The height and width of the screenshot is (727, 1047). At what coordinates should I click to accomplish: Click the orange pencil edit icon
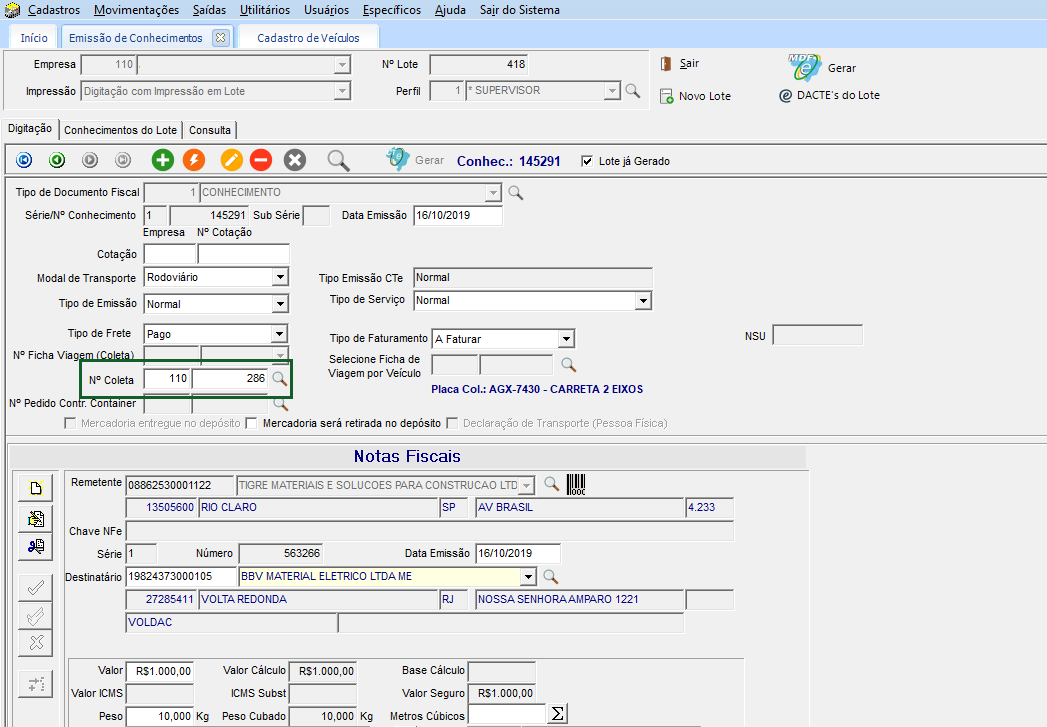[x=232, y=160]
